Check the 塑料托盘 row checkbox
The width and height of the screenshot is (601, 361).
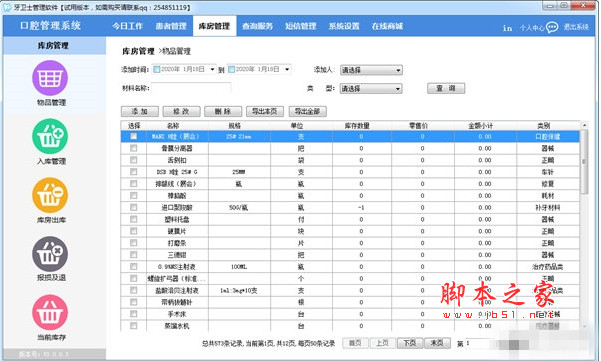click(x=133, y=219)
